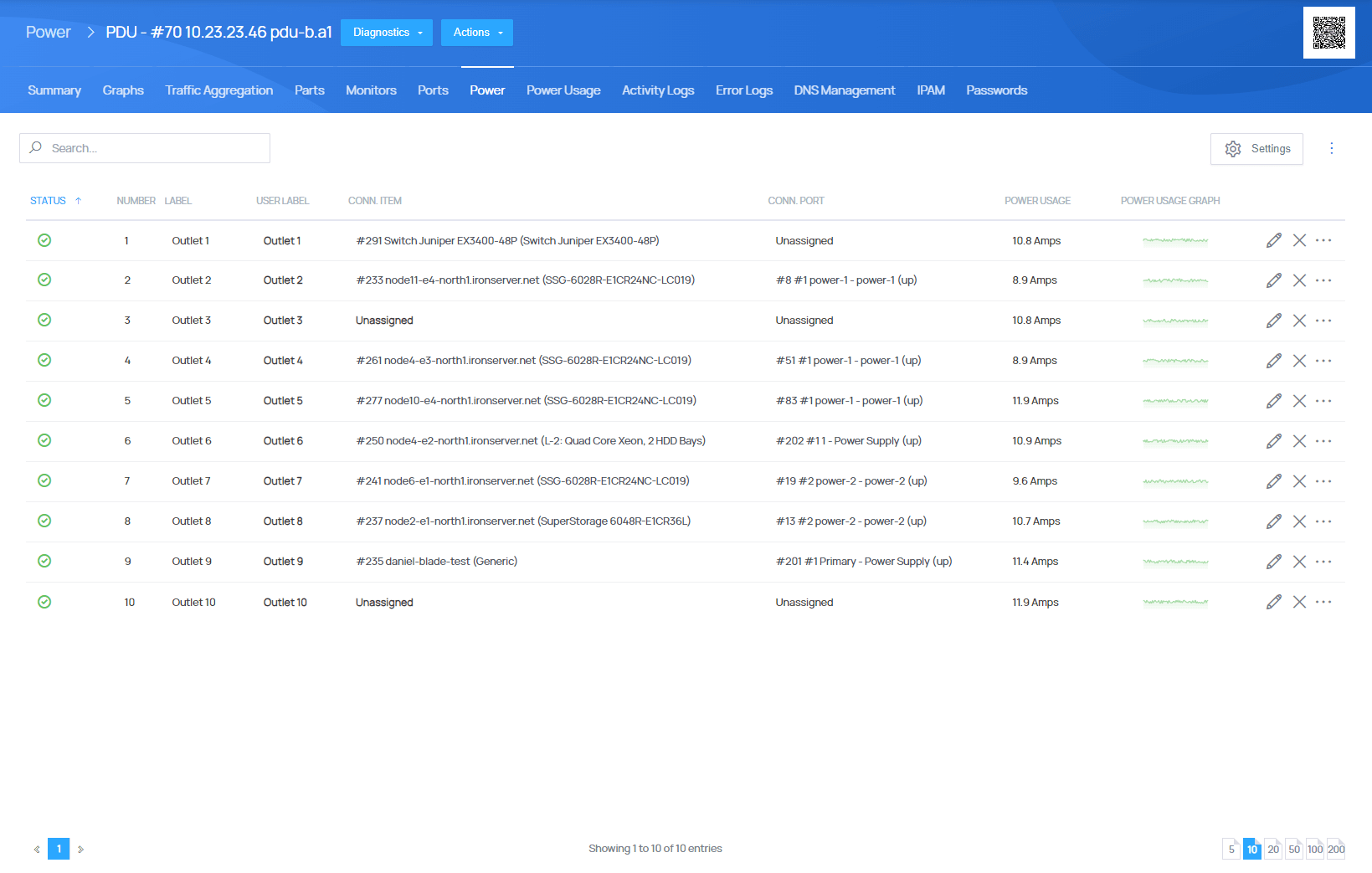
Task: Sort by the POWER USAGE column header
Action: 1038,201
